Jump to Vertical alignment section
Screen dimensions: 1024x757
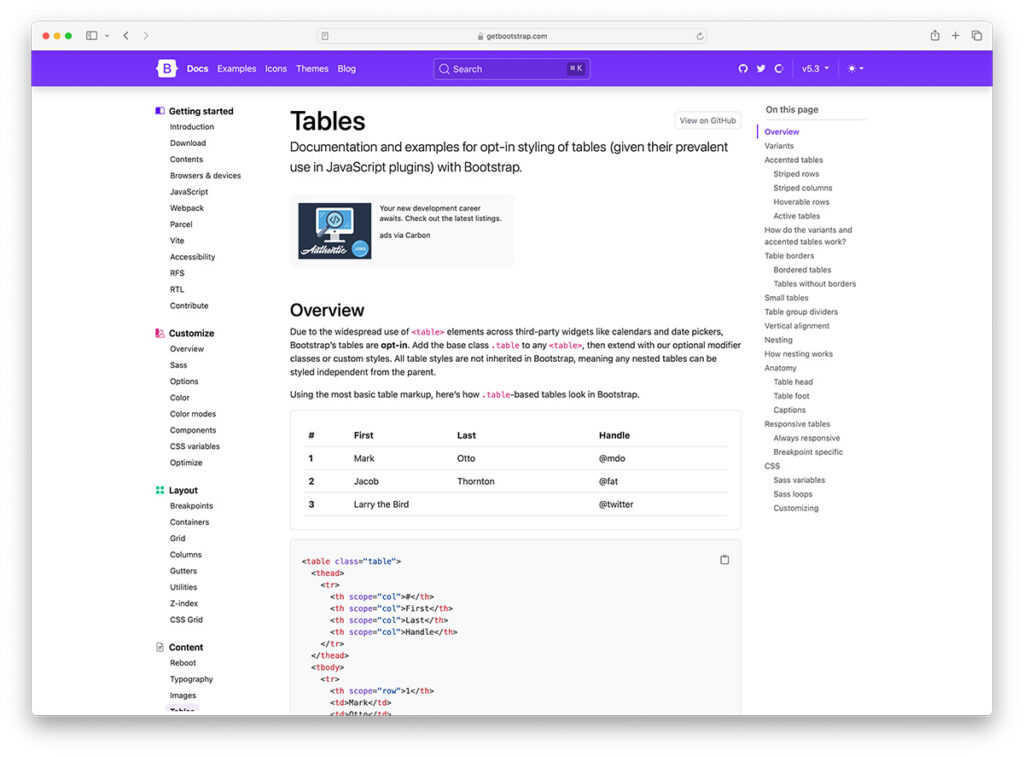[x=797, y=326]
